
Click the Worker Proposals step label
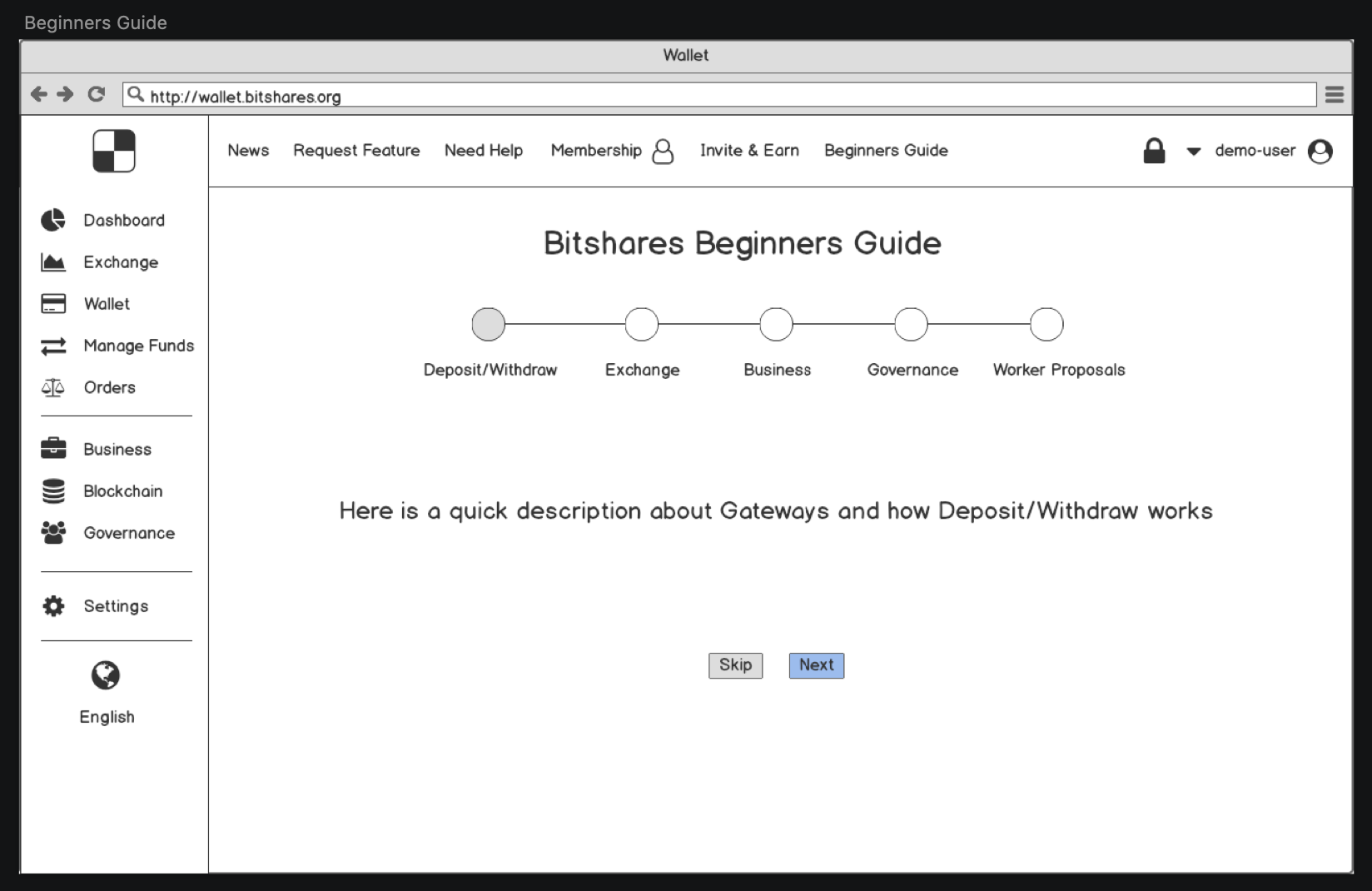[x=1059, y=370]
